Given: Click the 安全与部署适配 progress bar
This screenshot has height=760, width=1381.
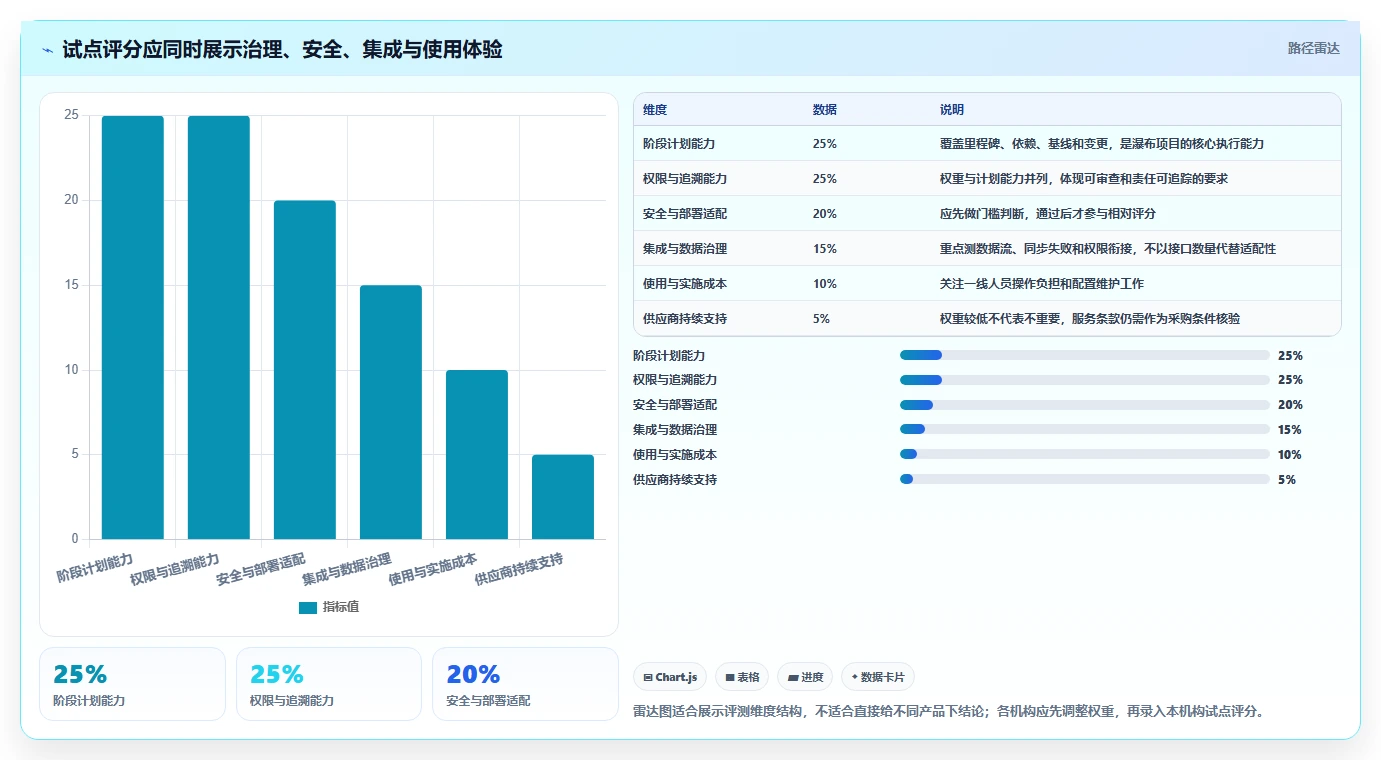Looking at the screenshot, I should [1085, 405].
